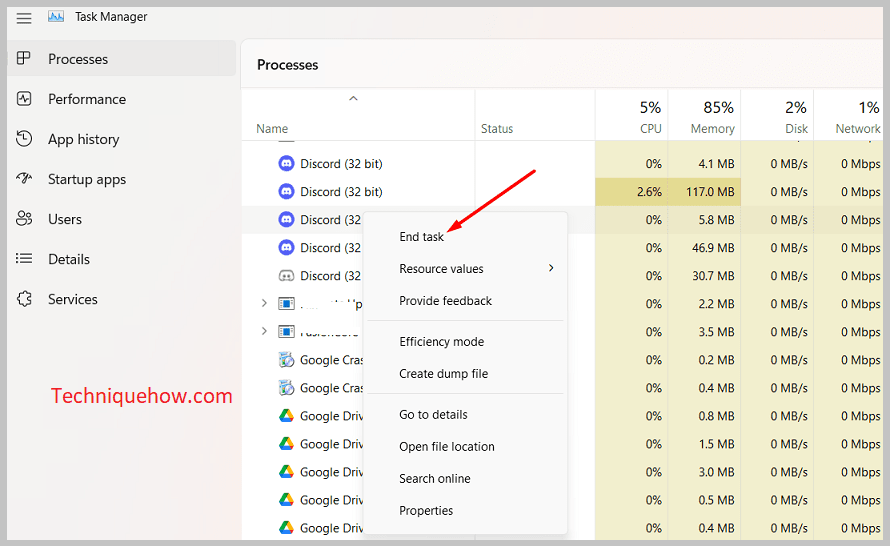
Task: Click the 30.7 MB memory cell
Action: (x=704, y=276)
